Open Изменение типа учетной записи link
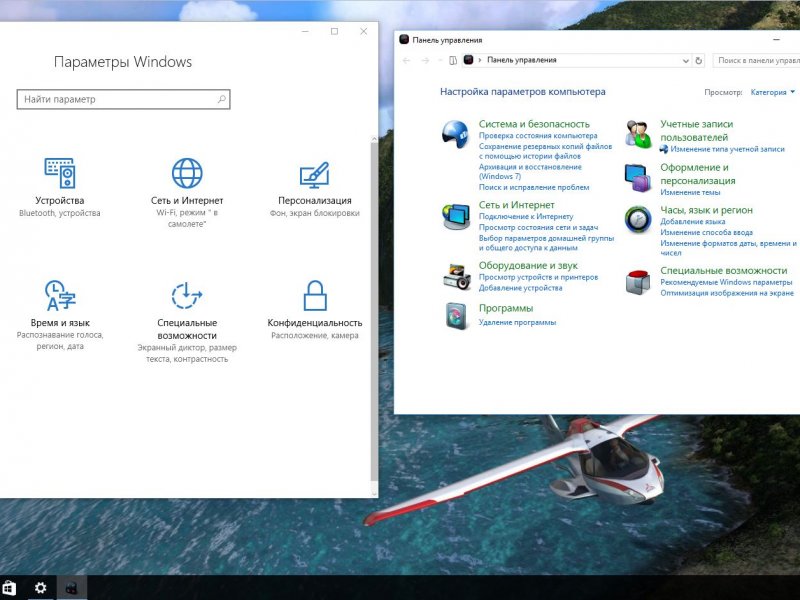Image resolution: width=800 pixels, height=600 pixels. point(727,149)
